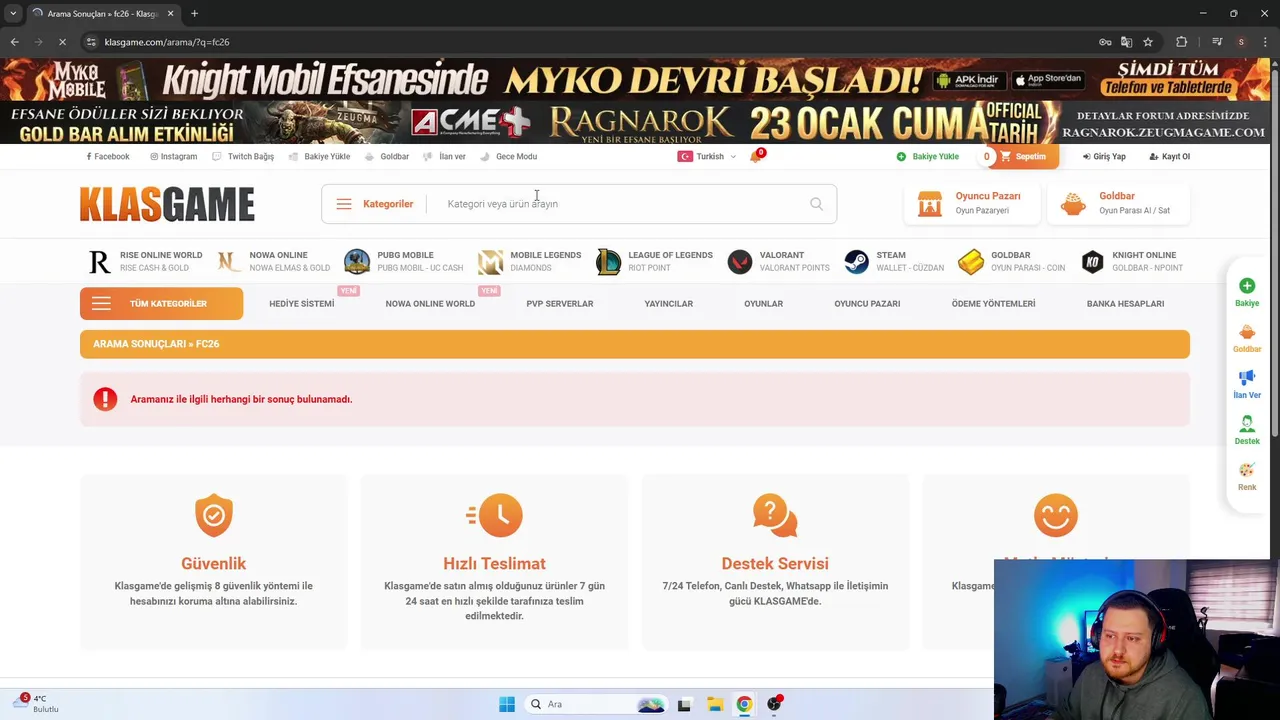Select the Oyunlar menu item
The width and height of the screenshot is (1280, 720).
coord(763,303)
